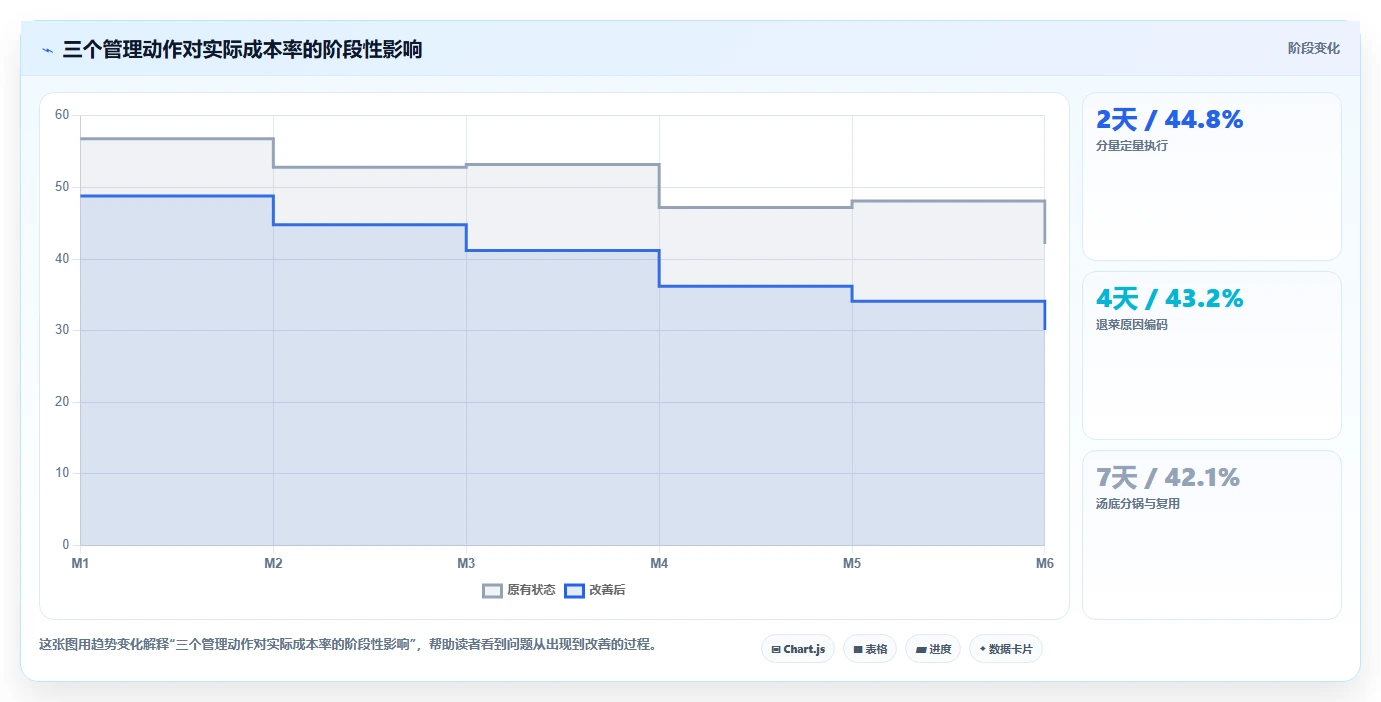
Task: Click the M5 x-axis label
Action: pyautogui.click(x=852, y=563)
